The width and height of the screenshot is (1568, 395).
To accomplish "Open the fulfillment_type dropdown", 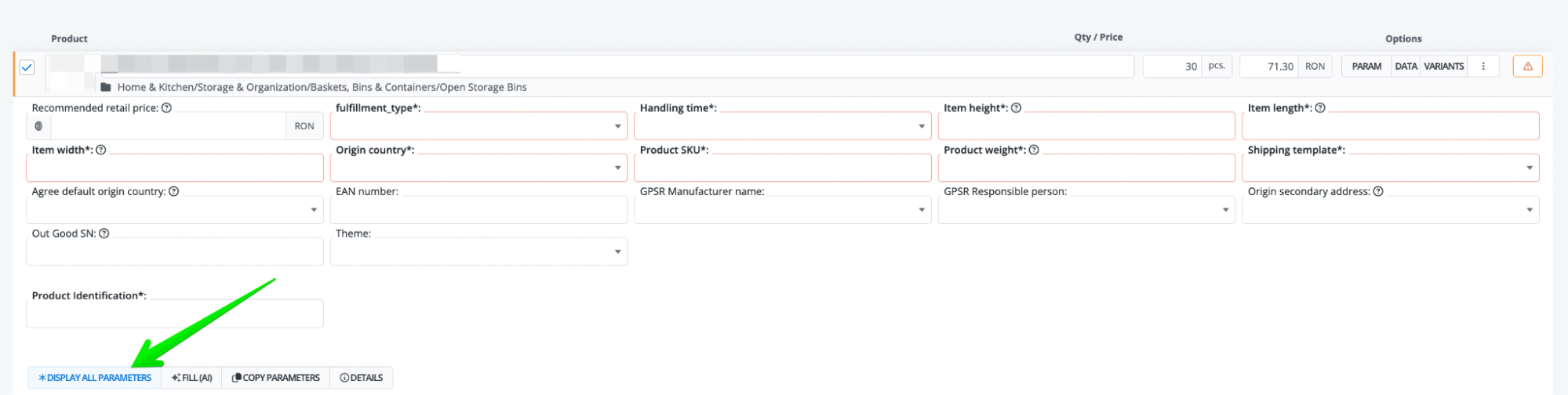I will [478, 126].
